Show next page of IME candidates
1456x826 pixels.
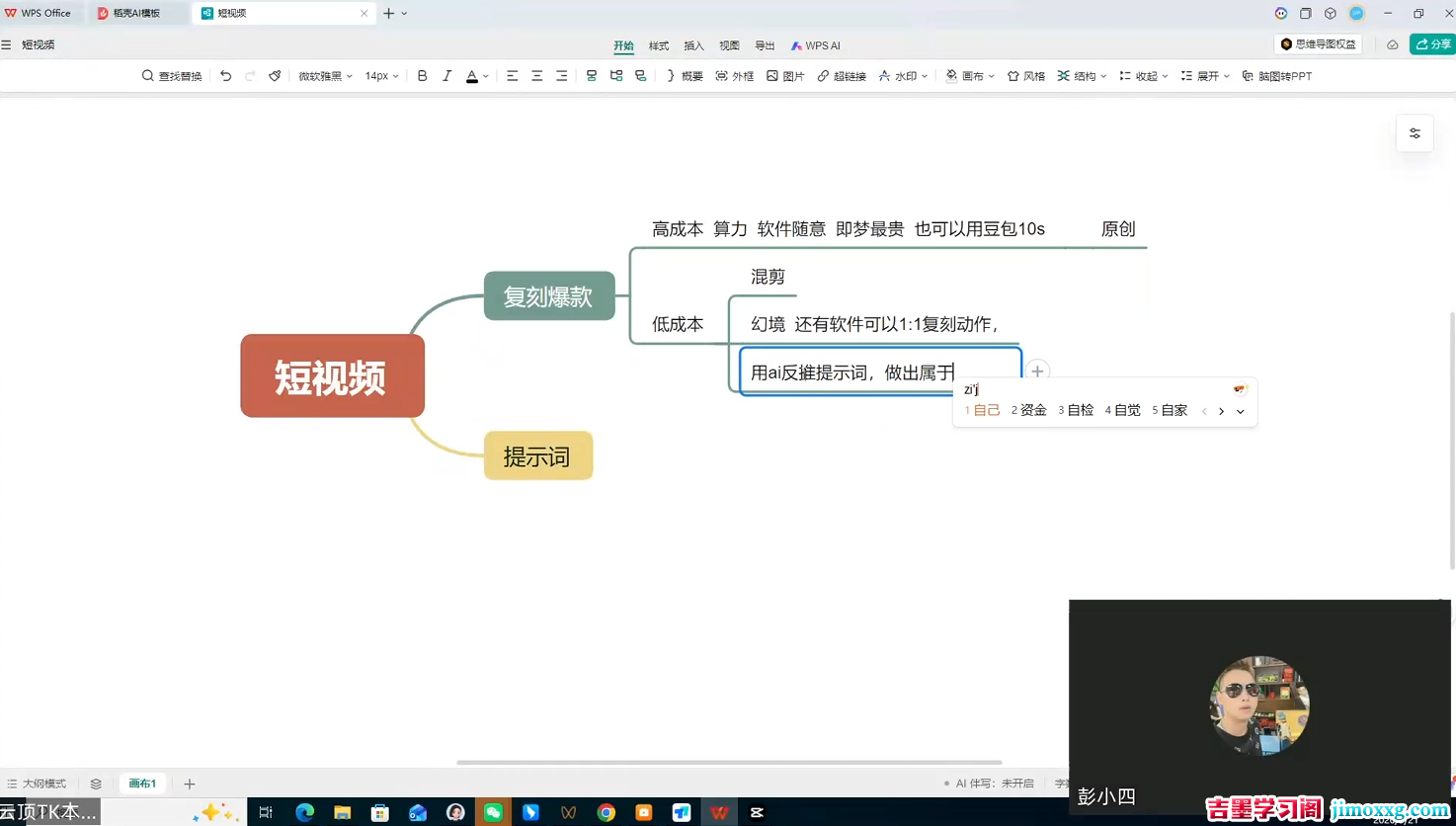[1222, 411]
